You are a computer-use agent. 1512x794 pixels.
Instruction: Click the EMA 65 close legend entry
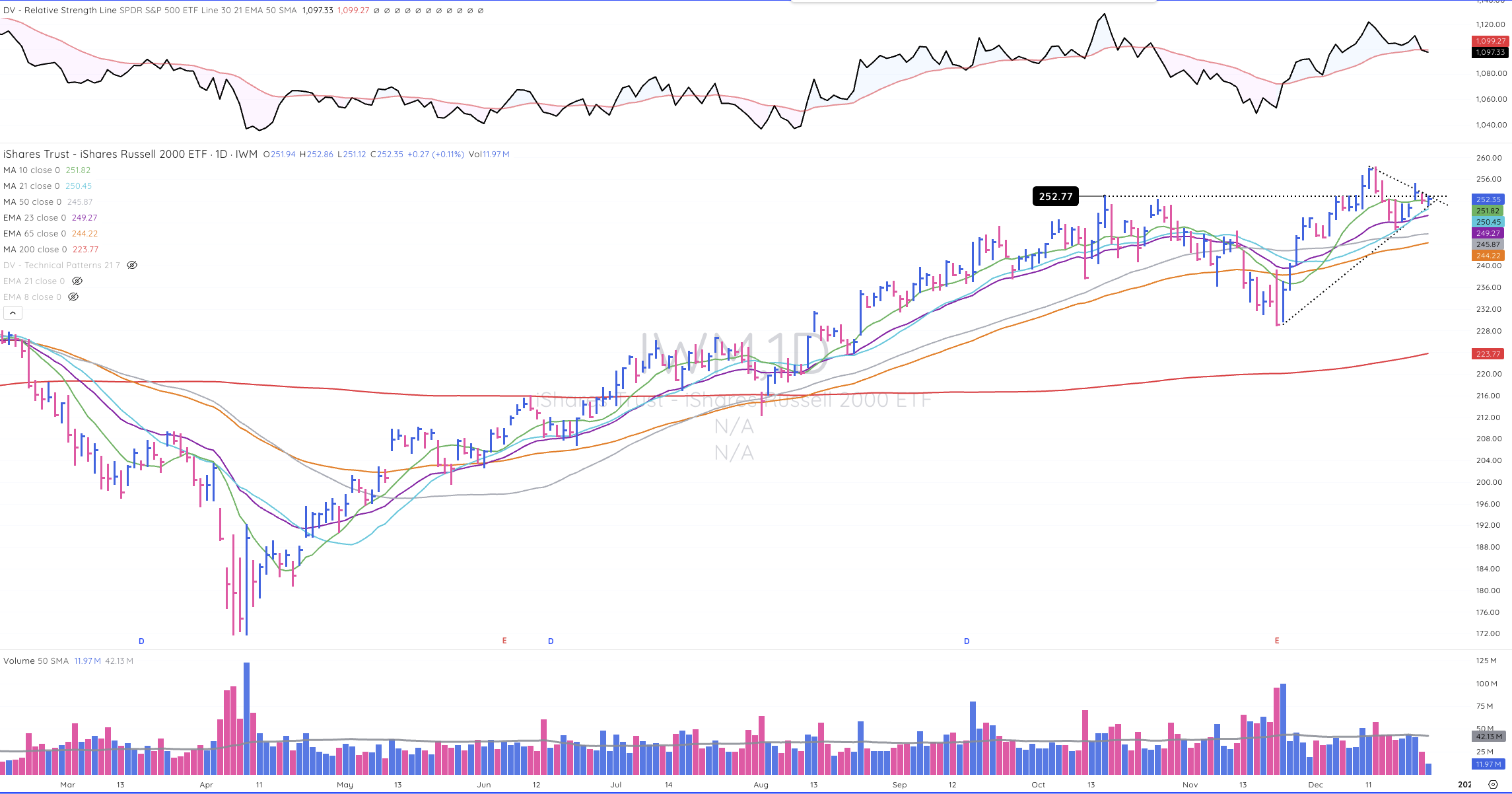click(34, 234)
